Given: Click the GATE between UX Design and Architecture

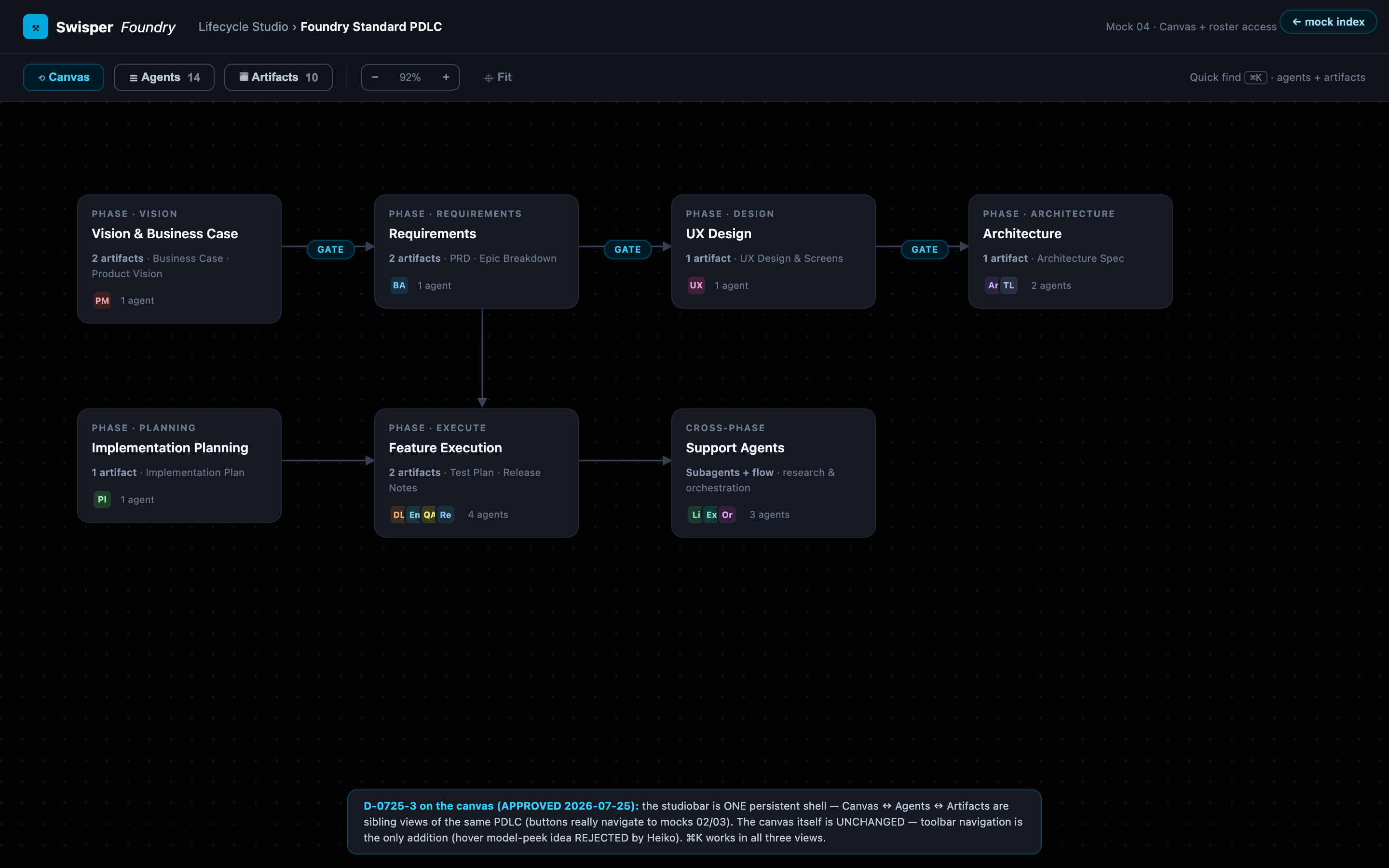Looking at the screenshot, I should [x=925, y=249].
